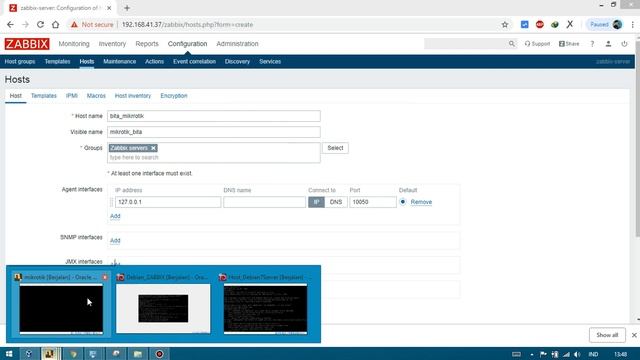Viewport: 640px width, 360px height.
Task: Add an SNMP interface
Action: tap(115, 241)
